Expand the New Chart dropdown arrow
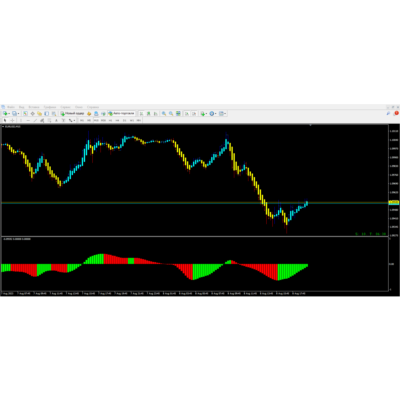The image size is (400, 400). point(9,114)
